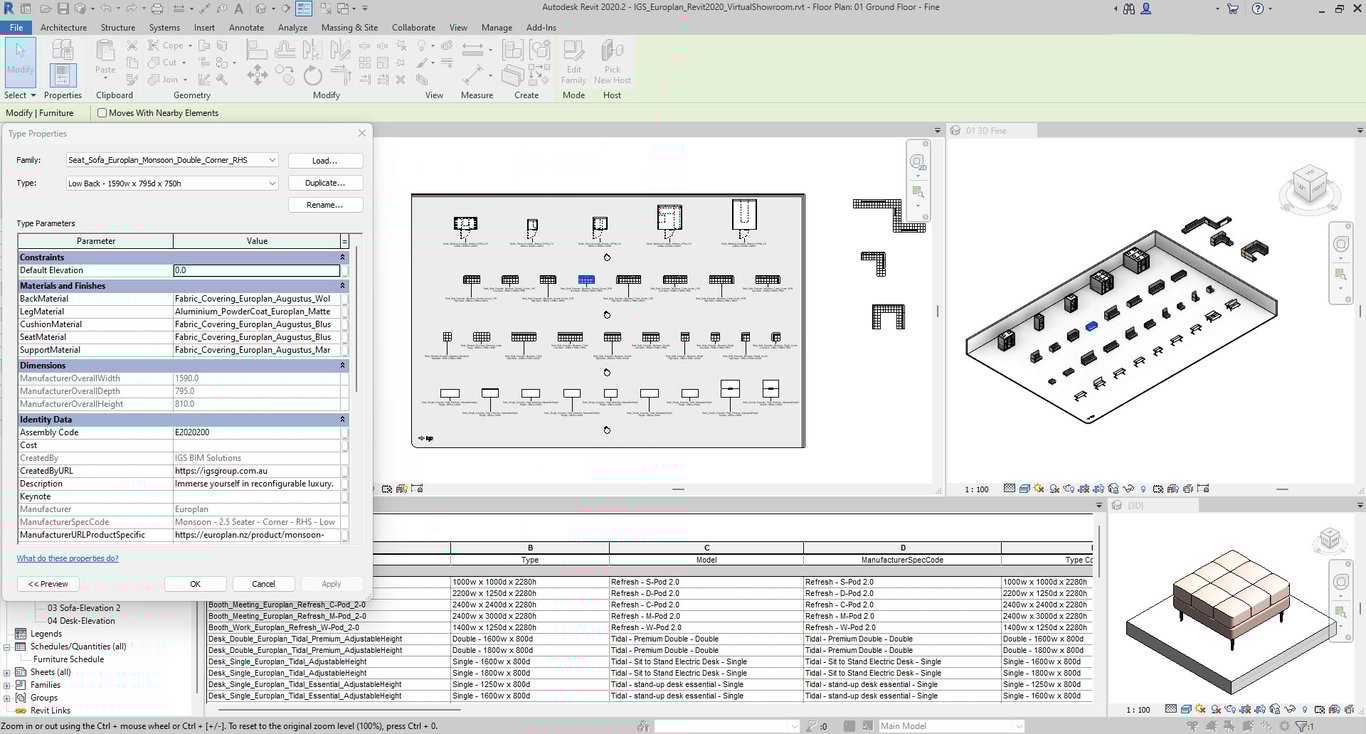The image size is (1366, 734).
Task: Open the full navigation wheel in the 3D view
Action: click(x=1341, y=244)
